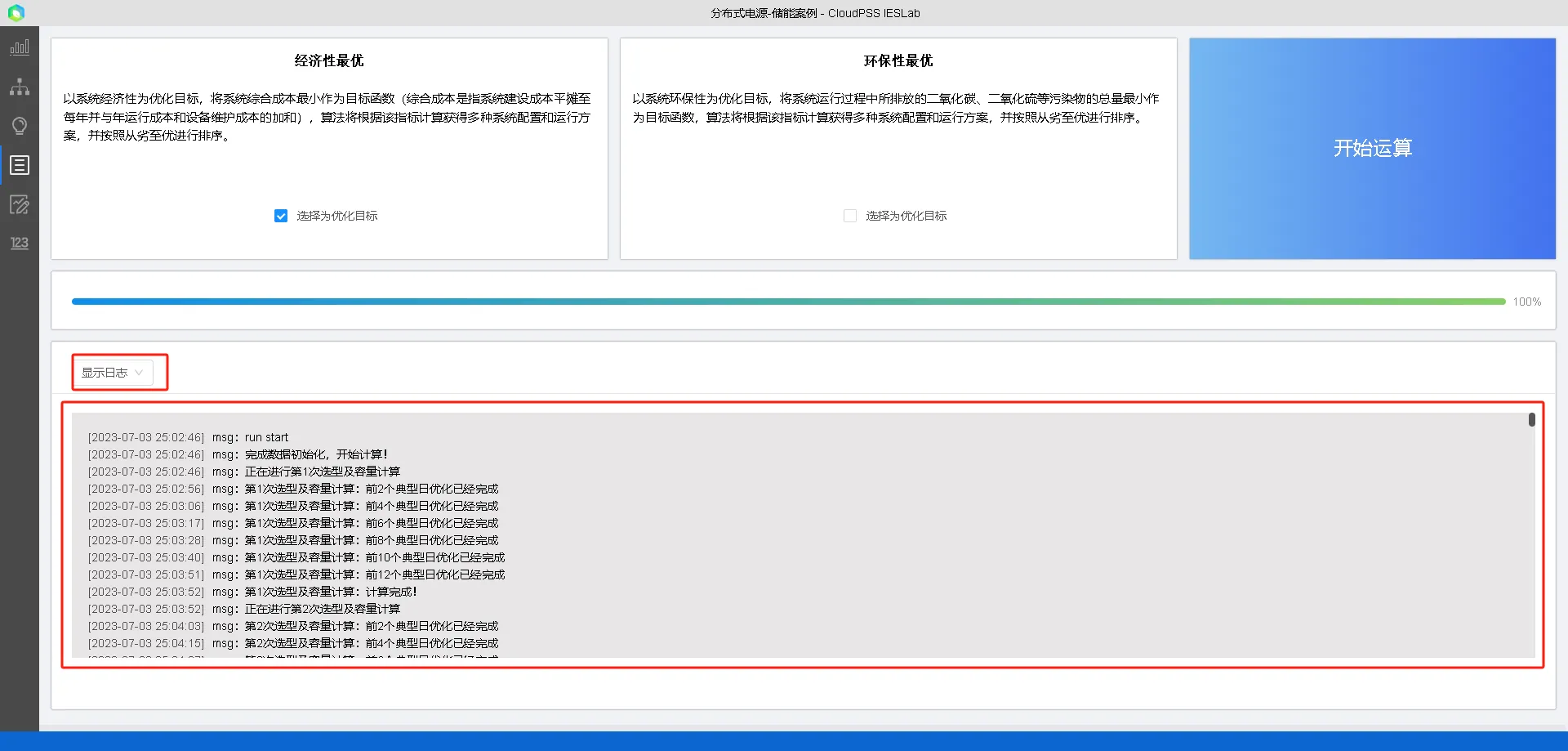Click the 环保性最优 card heading
This screenshot has height=751, width=1568.
pyautogui.click(x=898, y=61)
